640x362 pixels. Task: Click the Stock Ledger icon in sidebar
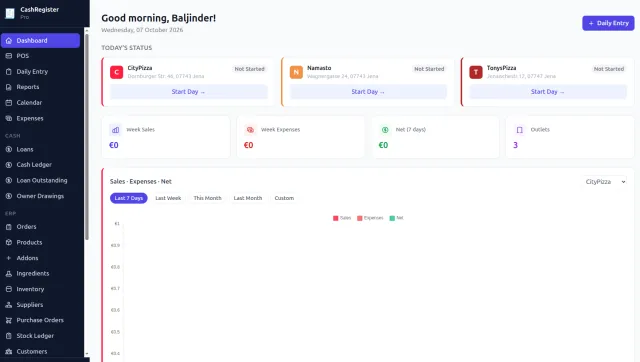point(9,335)
